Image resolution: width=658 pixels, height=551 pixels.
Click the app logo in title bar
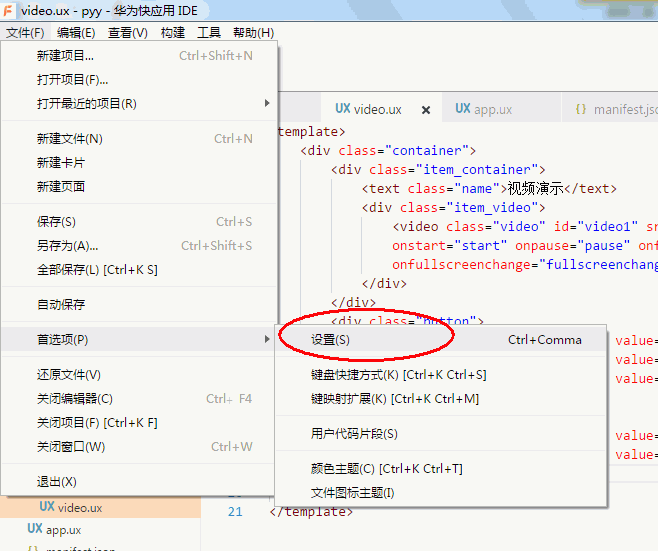(x=8, y=10)
